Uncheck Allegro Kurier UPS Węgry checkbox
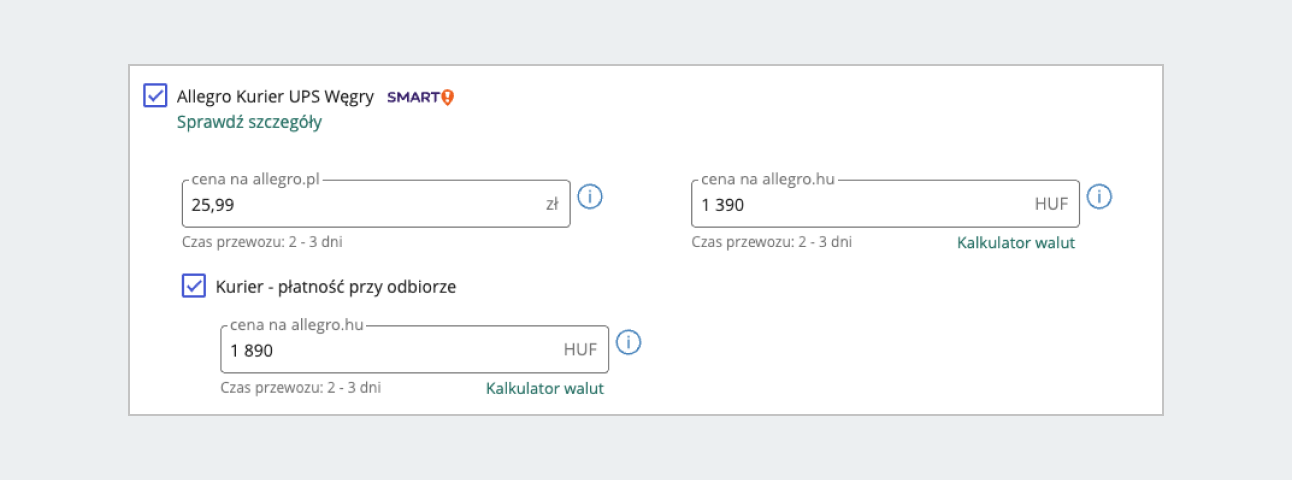1292x480 pixels. coord(155,96)
